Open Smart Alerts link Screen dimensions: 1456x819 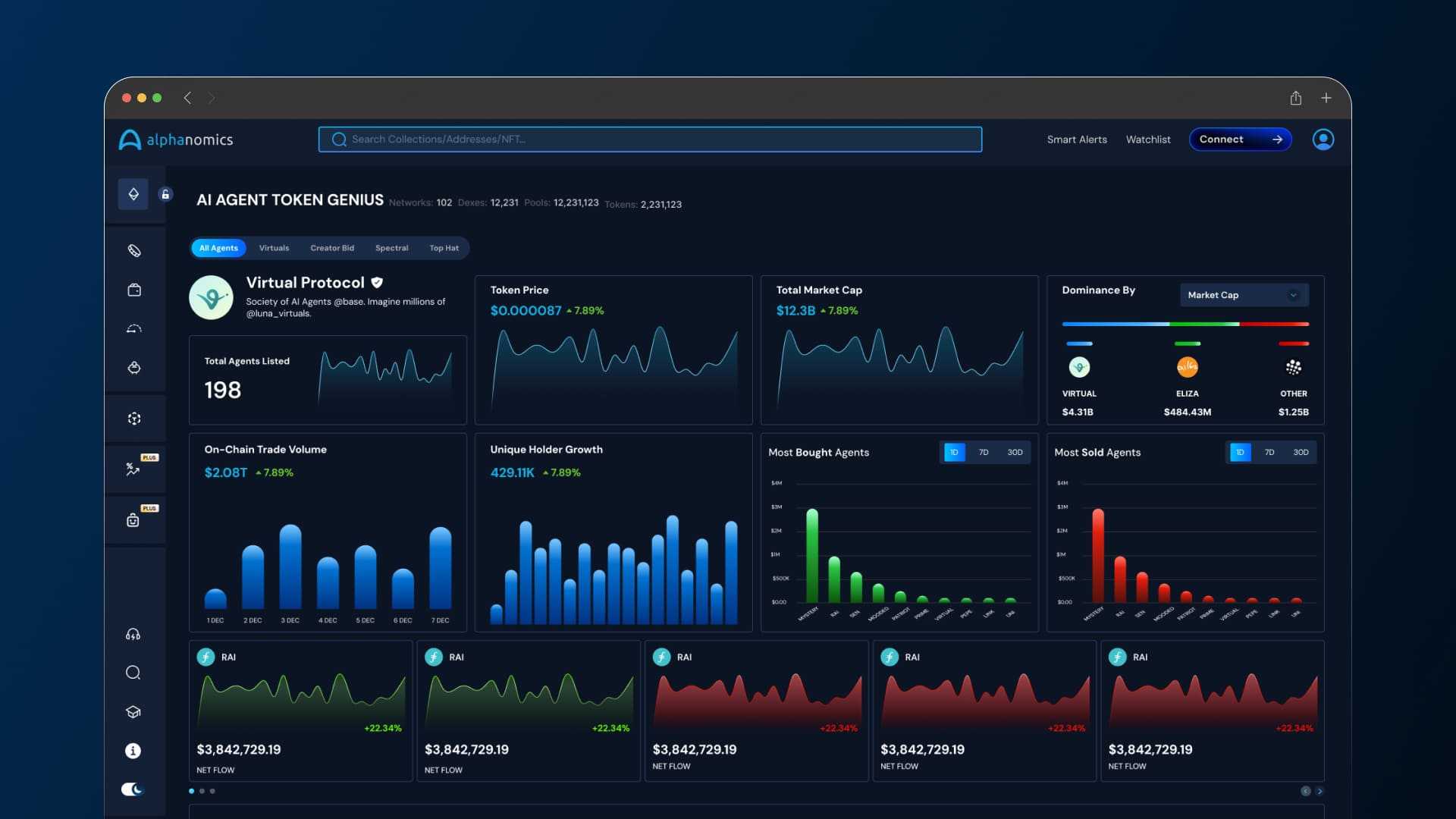click(x=1077, y=140)
